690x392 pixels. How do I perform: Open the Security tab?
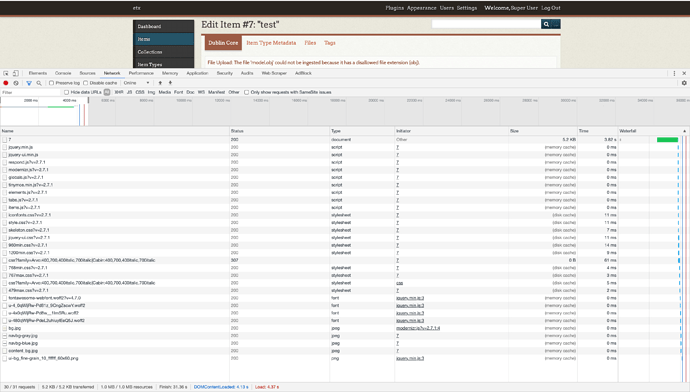click(224, 73)
